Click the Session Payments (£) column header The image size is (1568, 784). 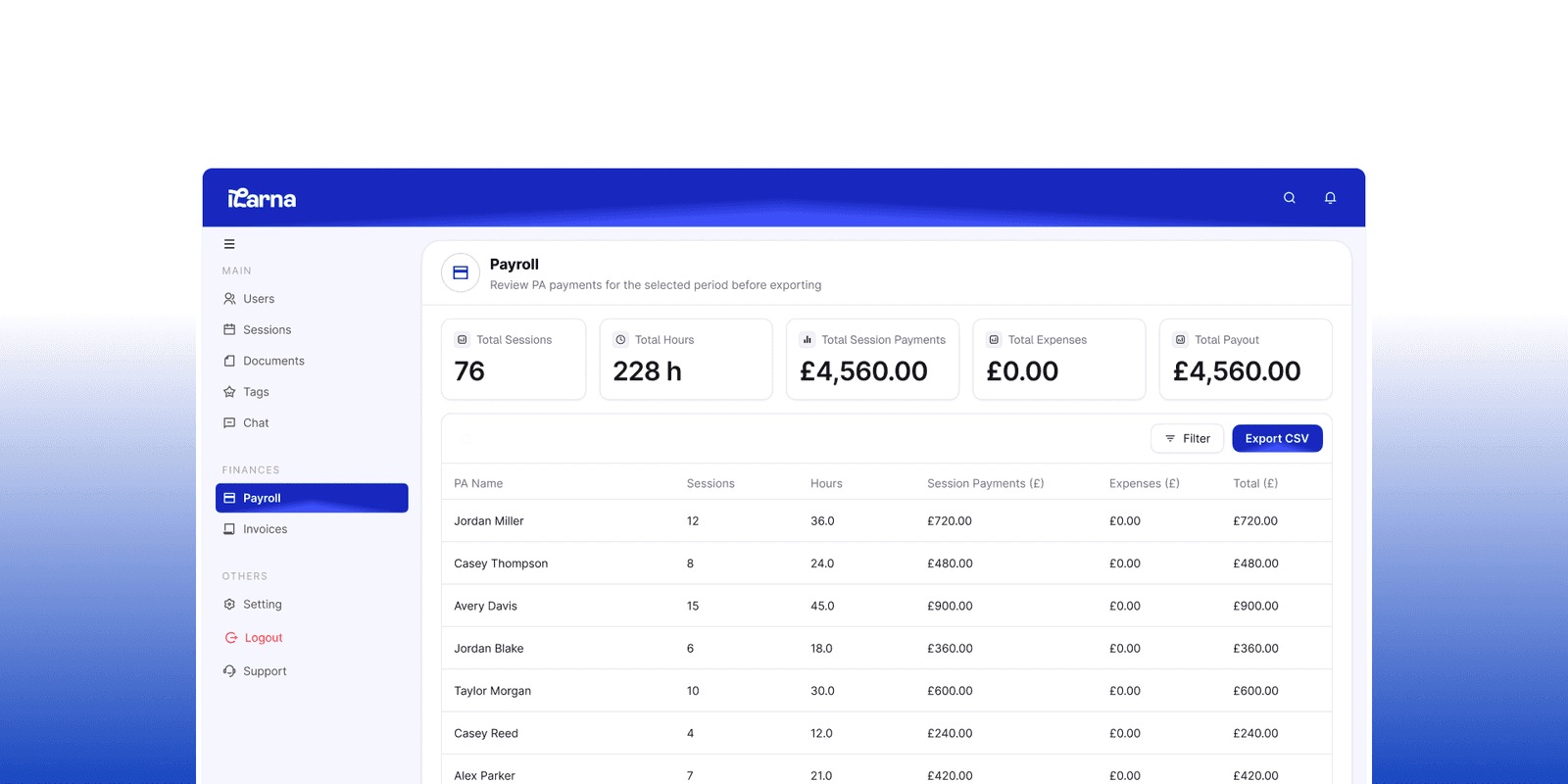click(986, 483)
